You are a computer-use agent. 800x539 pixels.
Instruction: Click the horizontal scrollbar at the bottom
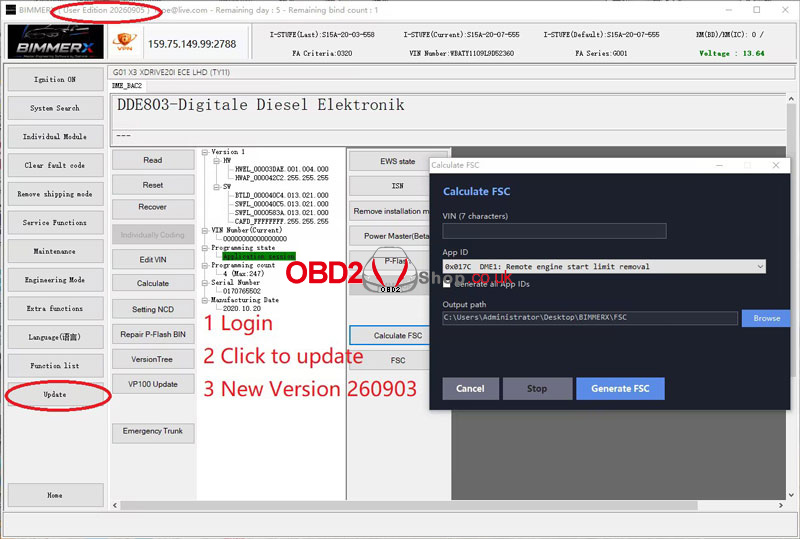(x=409, y=505)
